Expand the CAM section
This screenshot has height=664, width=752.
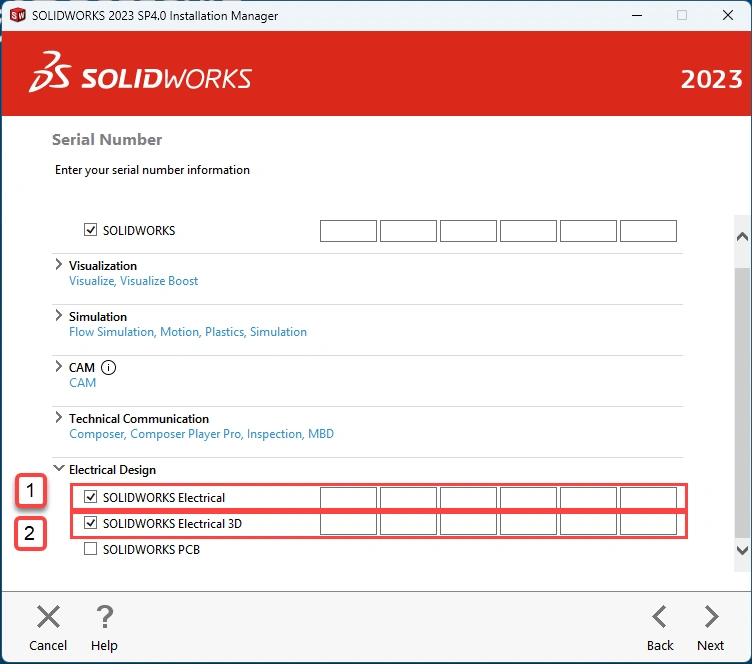(x=59, y=366)
